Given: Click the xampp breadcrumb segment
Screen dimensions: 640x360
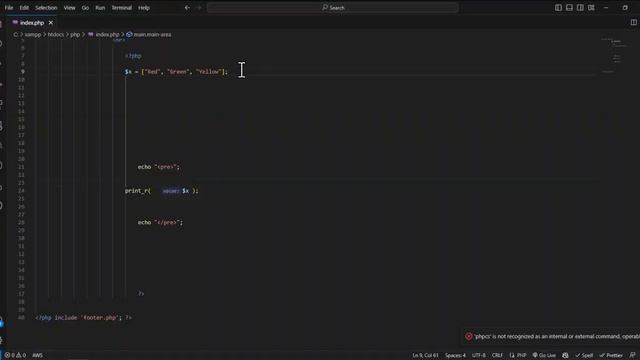Looking at the screenshot, I should (33, 35).
